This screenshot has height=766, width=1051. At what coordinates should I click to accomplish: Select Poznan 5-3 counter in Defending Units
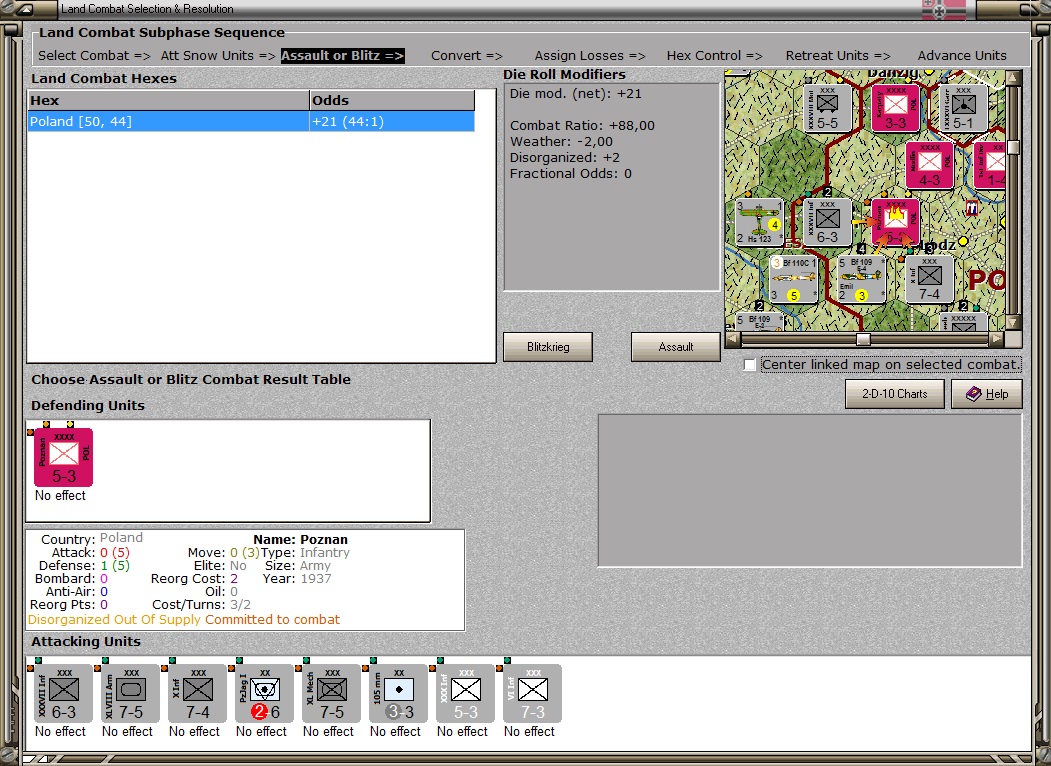click(x=63, y=458)
